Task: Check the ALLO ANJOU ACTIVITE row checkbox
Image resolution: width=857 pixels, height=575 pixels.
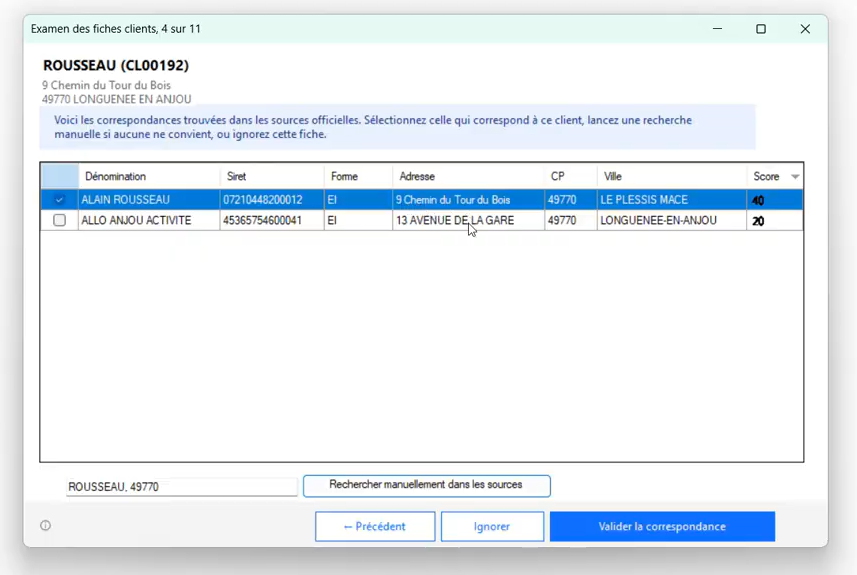Action: click(60, 220)
